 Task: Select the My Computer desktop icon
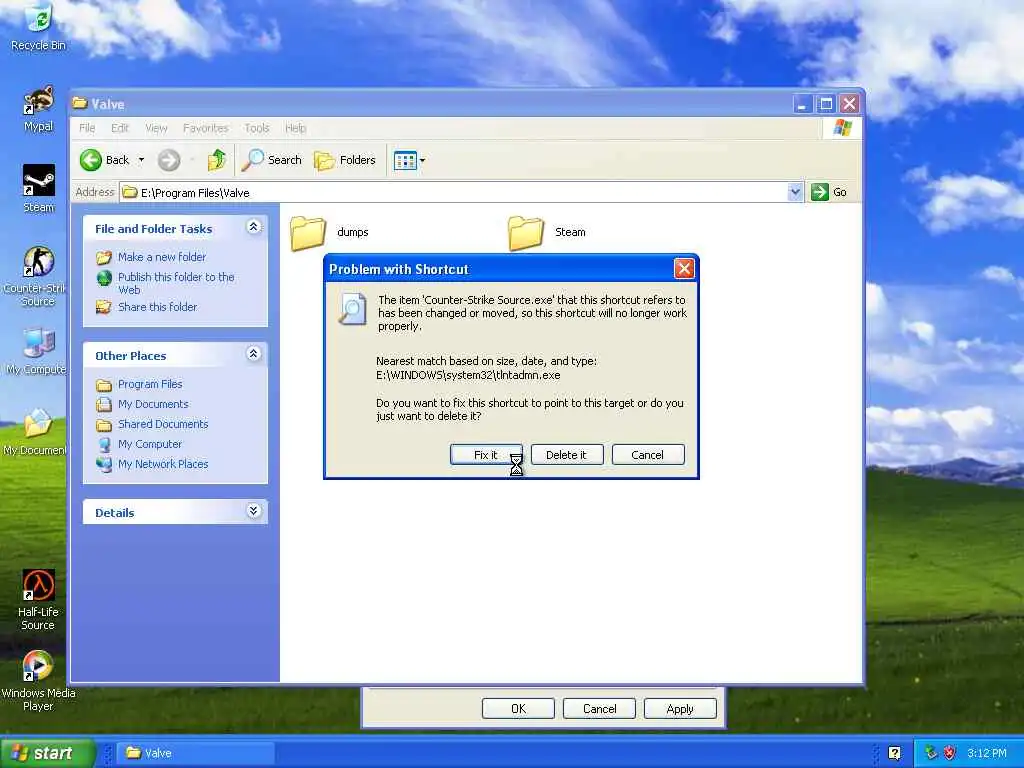coord(37,351)
